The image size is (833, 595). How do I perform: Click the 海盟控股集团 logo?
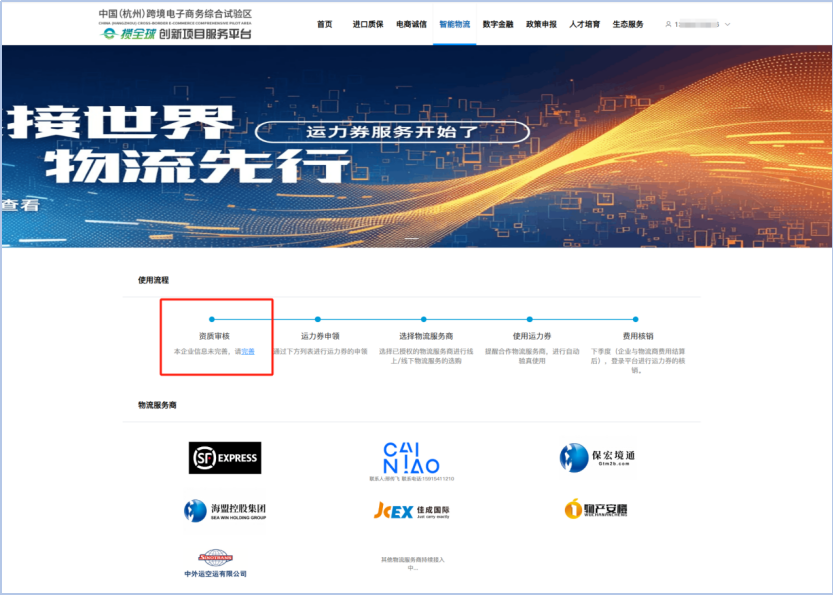point(225,511)
